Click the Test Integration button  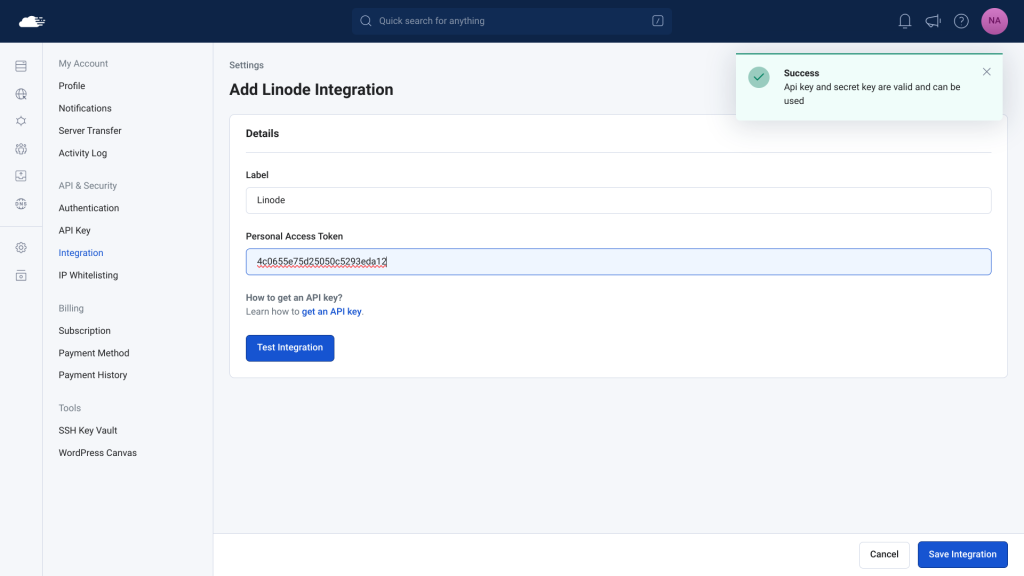point(290,348)
